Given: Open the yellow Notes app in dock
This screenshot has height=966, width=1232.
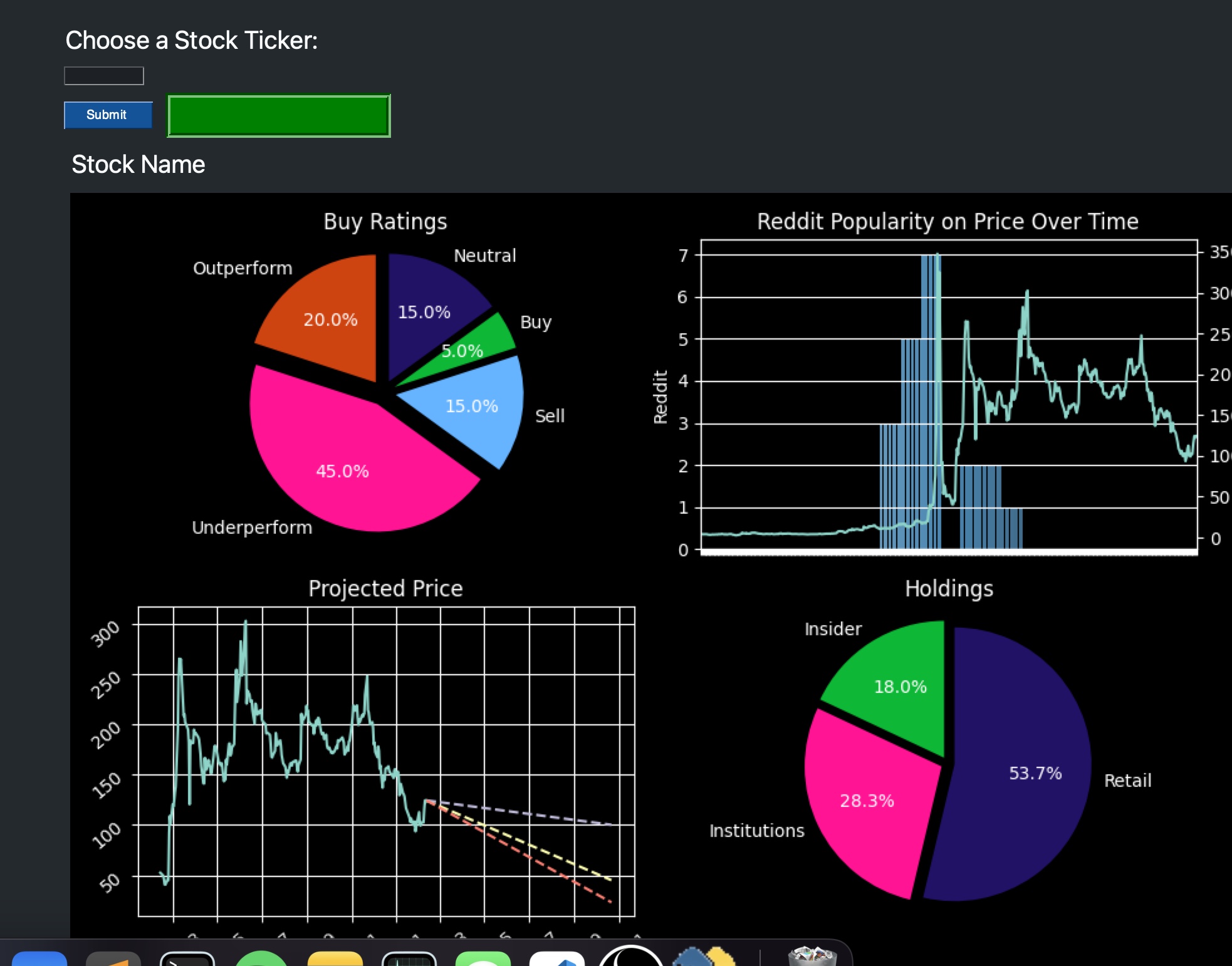Looking at the screenshot, I should click(x=335, y=958).
